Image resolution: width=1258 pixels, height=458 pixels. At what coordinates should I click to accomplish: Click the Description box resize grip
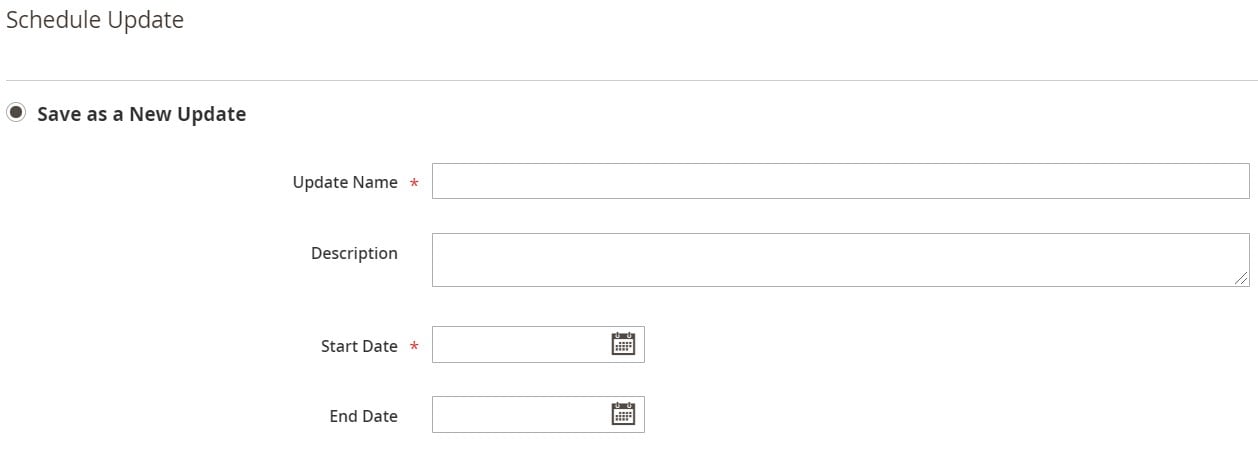point(1241,278)
